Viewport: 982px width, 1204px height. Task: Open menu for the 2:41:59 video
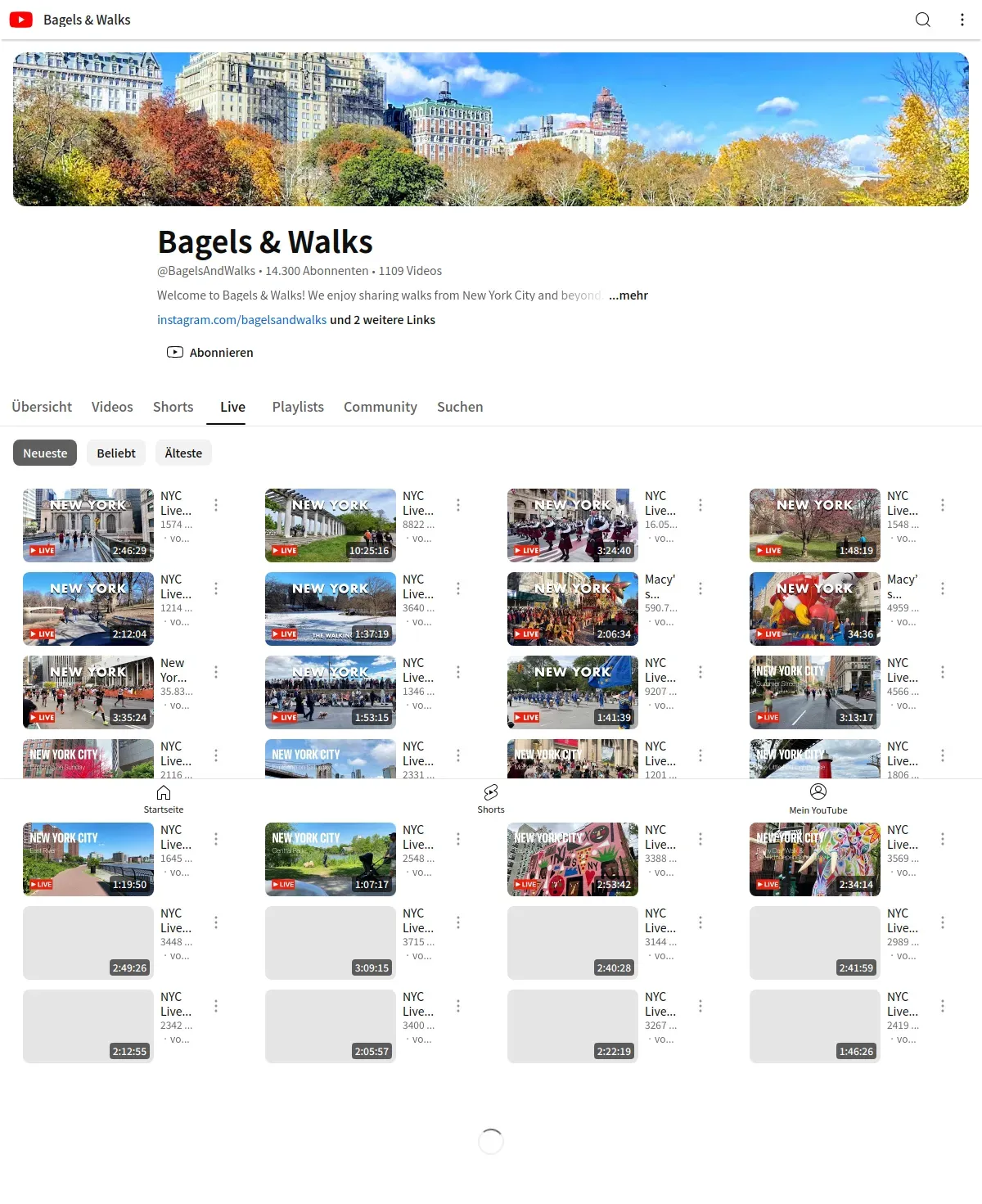pos(943,922)
